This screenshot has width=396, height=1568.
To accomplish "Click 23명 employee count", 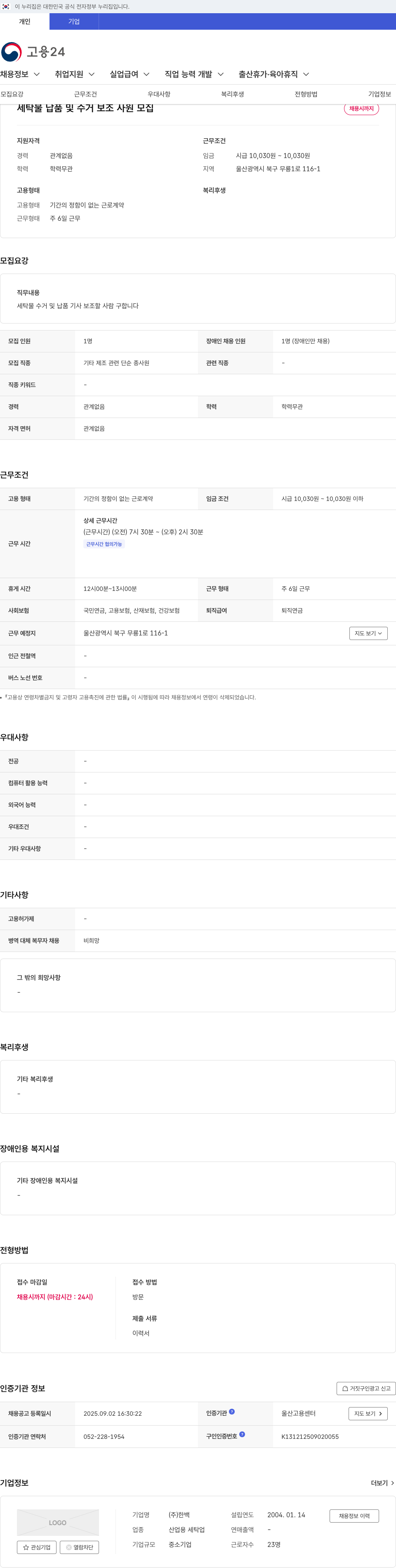I will click(274, 1544).
